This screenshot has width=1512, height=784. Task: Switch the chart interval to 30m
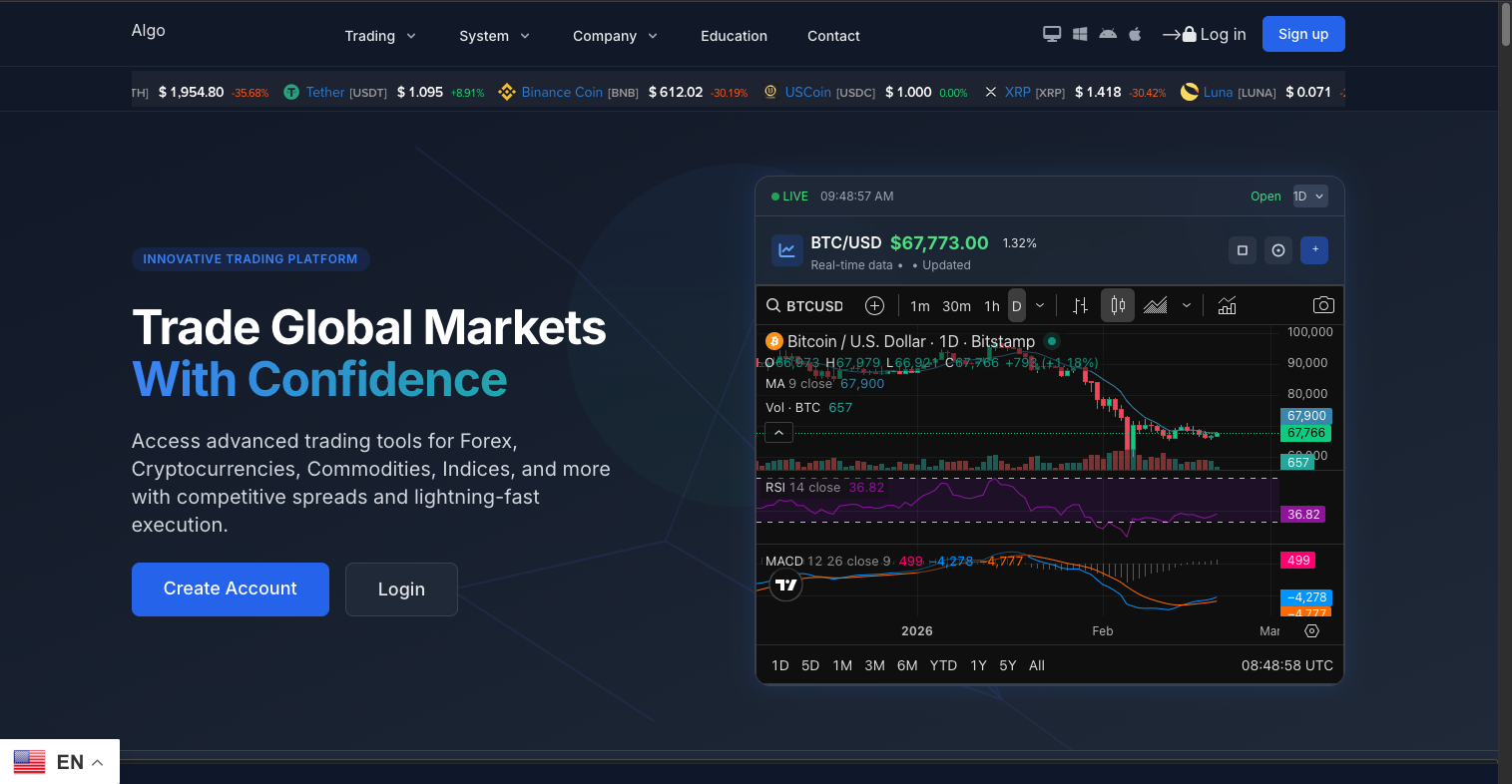[x=956, y=306]
